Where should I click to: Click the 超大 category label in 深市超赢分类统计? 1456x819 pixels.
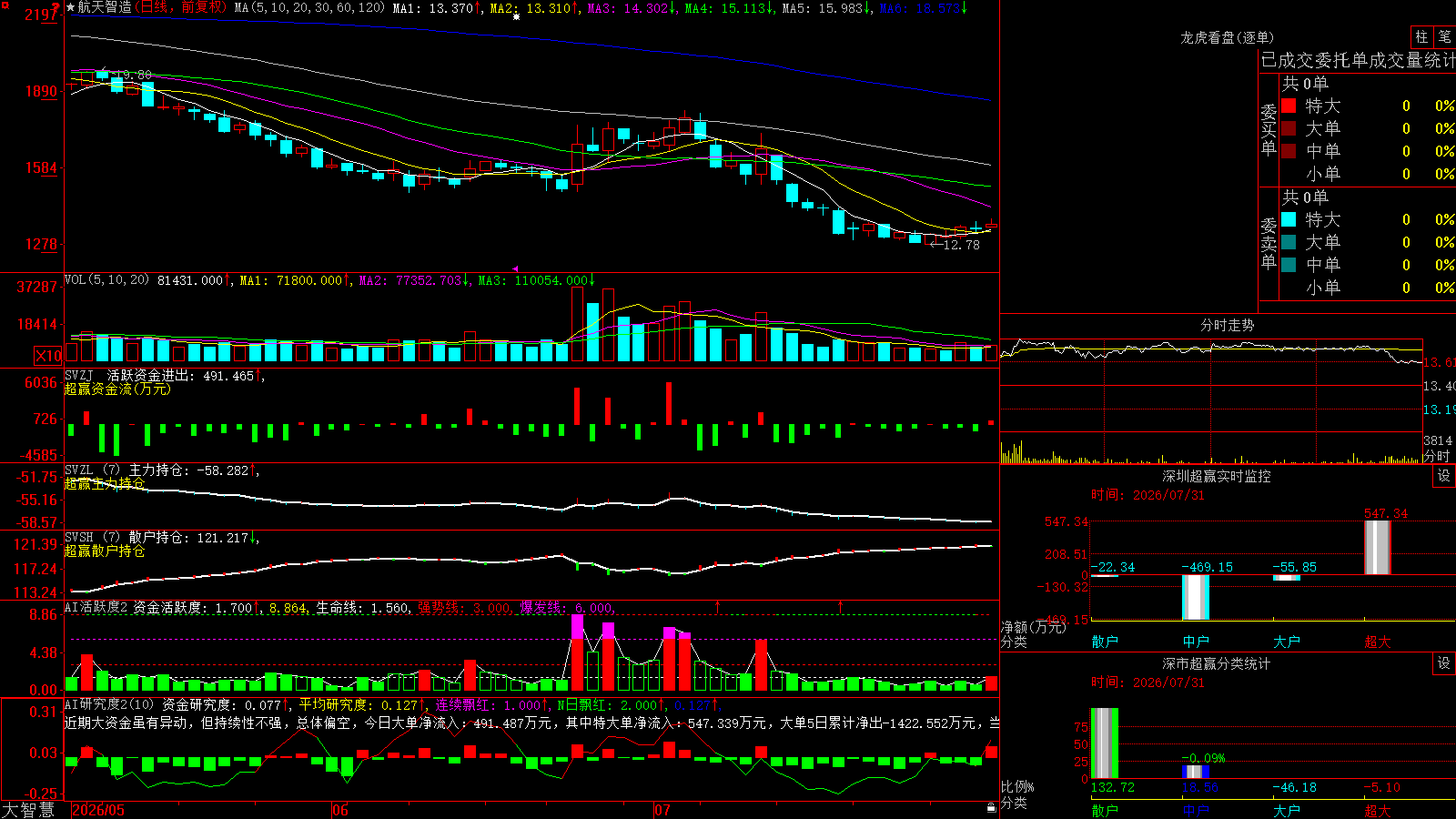point(1378,810)
